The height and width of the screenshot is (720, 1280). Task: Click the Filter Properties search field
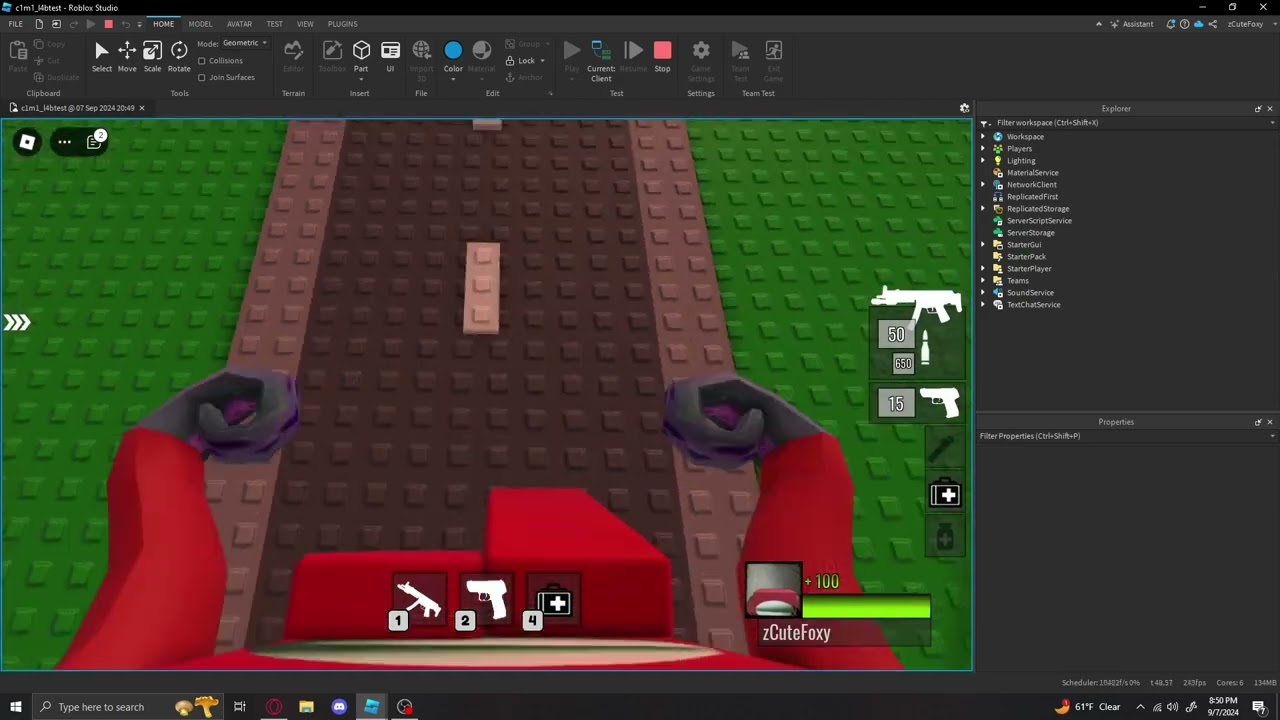point(1127,436)
